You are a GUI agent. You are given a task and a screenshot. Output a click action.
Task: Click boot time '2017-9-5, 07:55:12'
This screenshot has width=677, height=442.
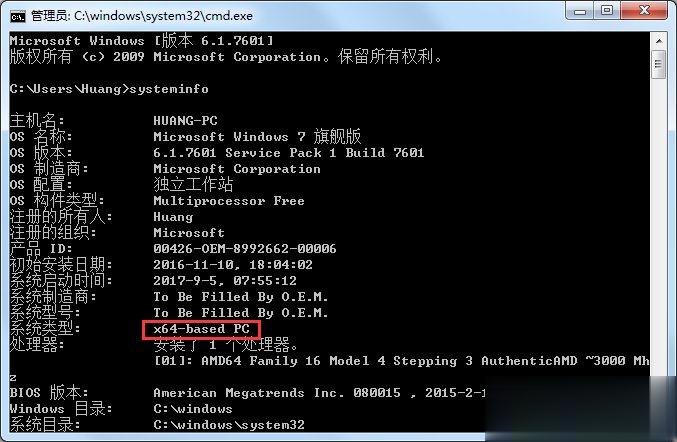pyautogui.click(x=225, y=281)
